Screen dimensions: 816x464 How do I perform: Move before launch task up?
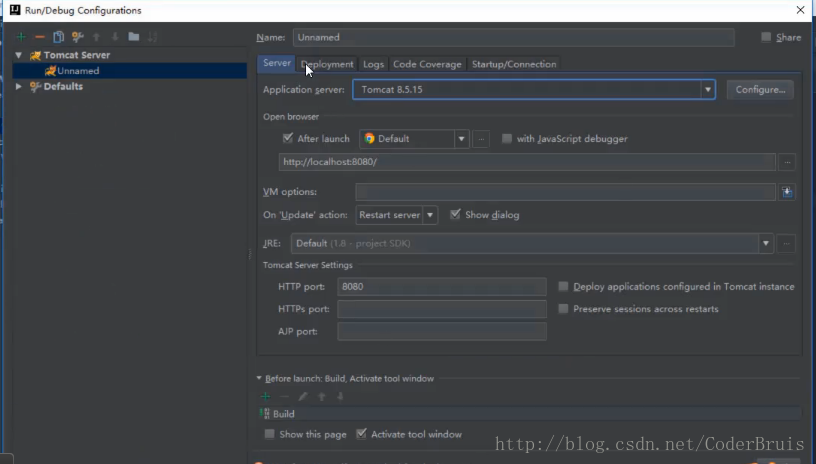(322, 396)
